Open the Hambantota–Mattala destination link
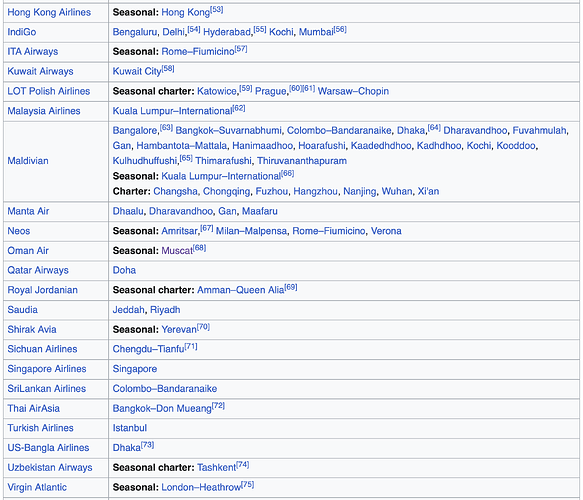The image size is (583, 500). pyautogui.click(x=181, y=146)
